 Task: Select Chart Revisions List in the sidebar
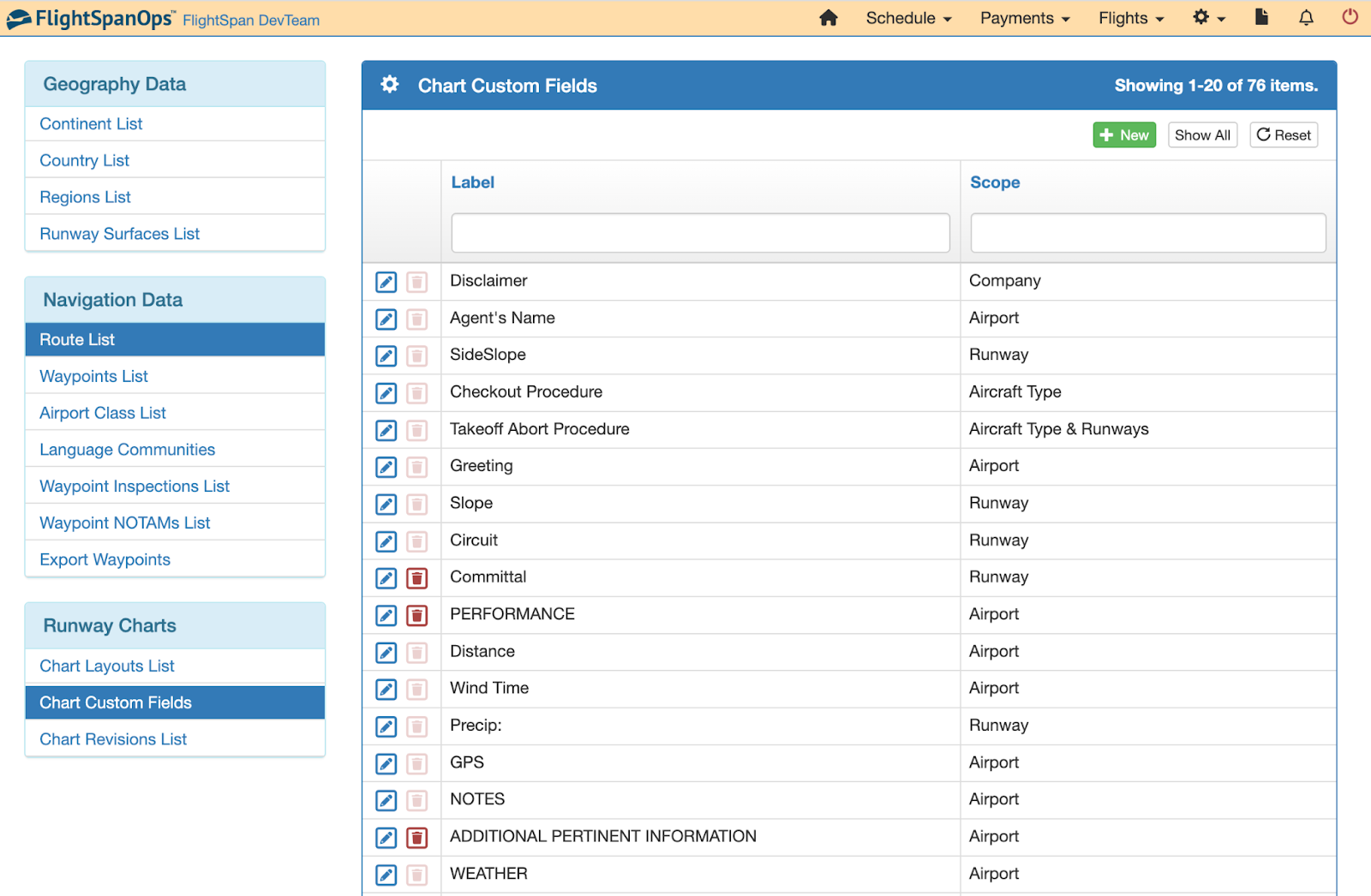pos(112,738)
